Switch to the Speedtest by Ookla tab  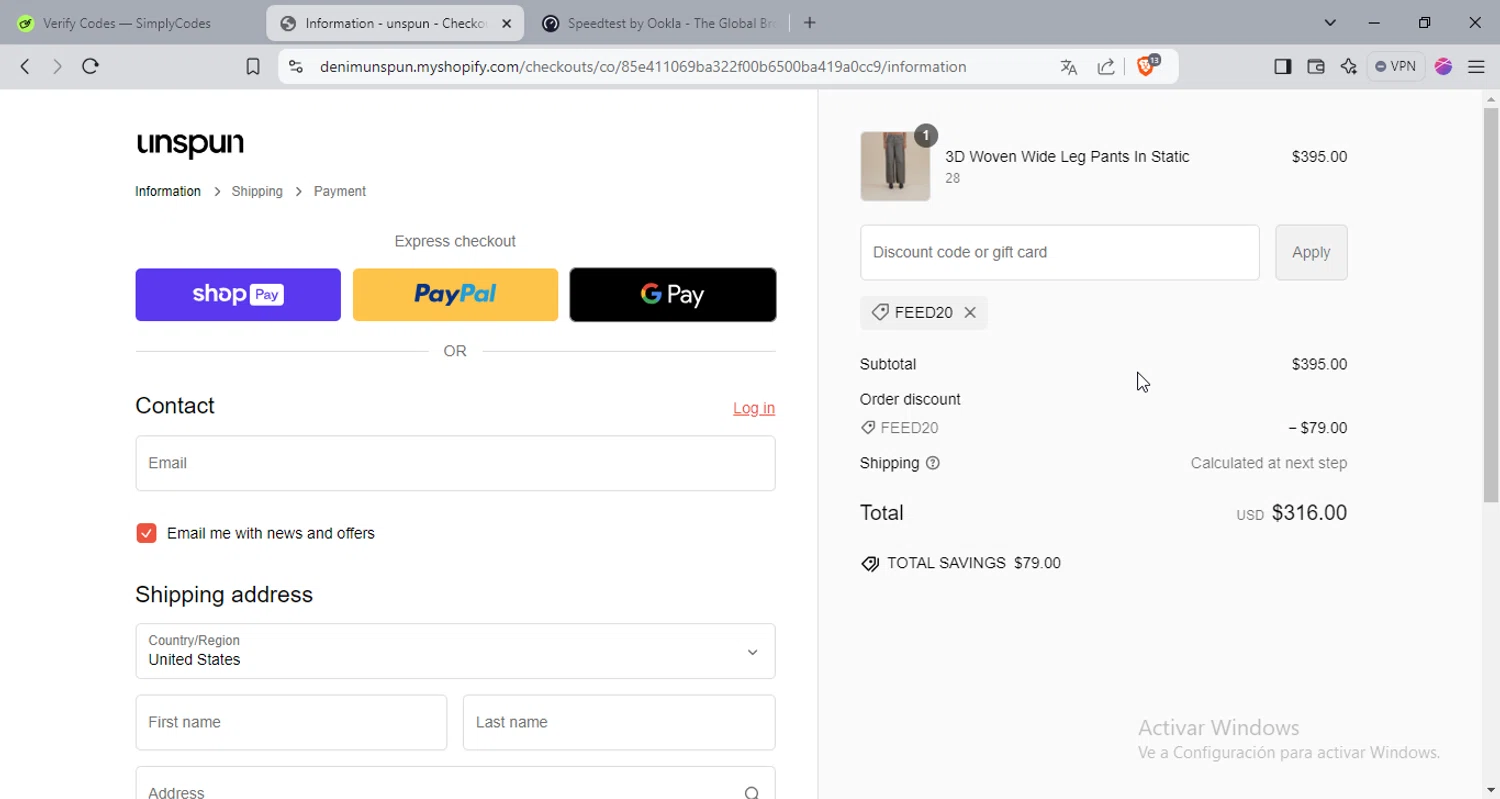click(660, 23)
